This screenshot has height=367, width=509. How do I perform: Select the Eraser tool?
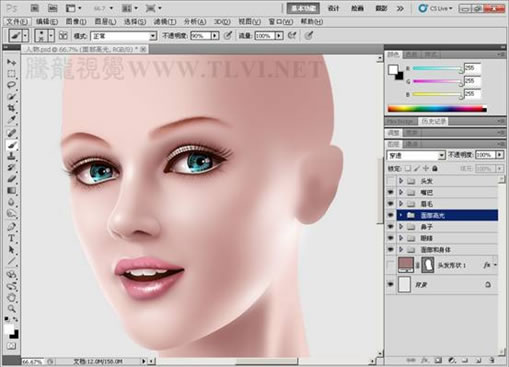(x=11, y=179)
